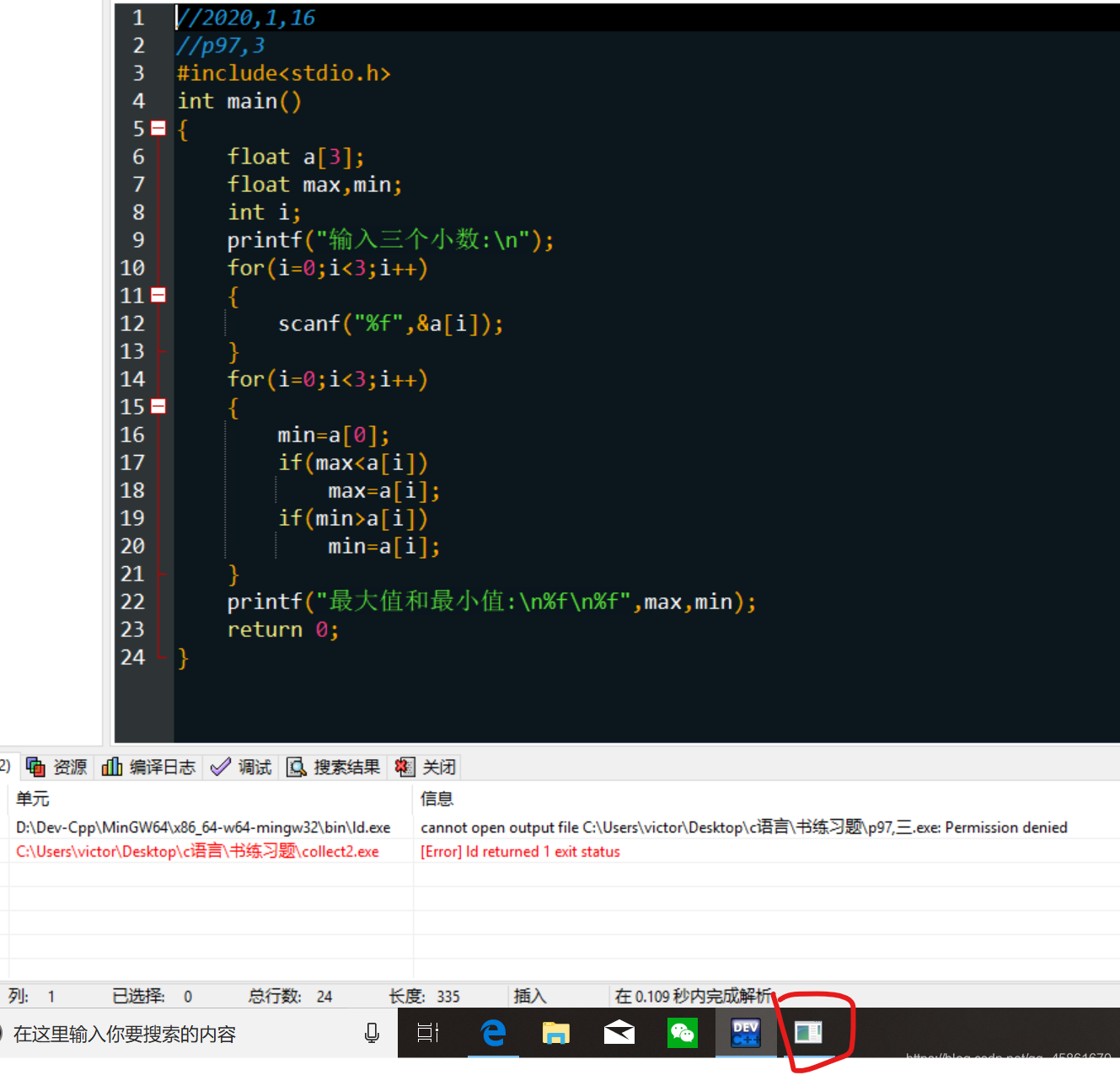Switch to the 搜索结果 (Search results) tab

(333, 767)
